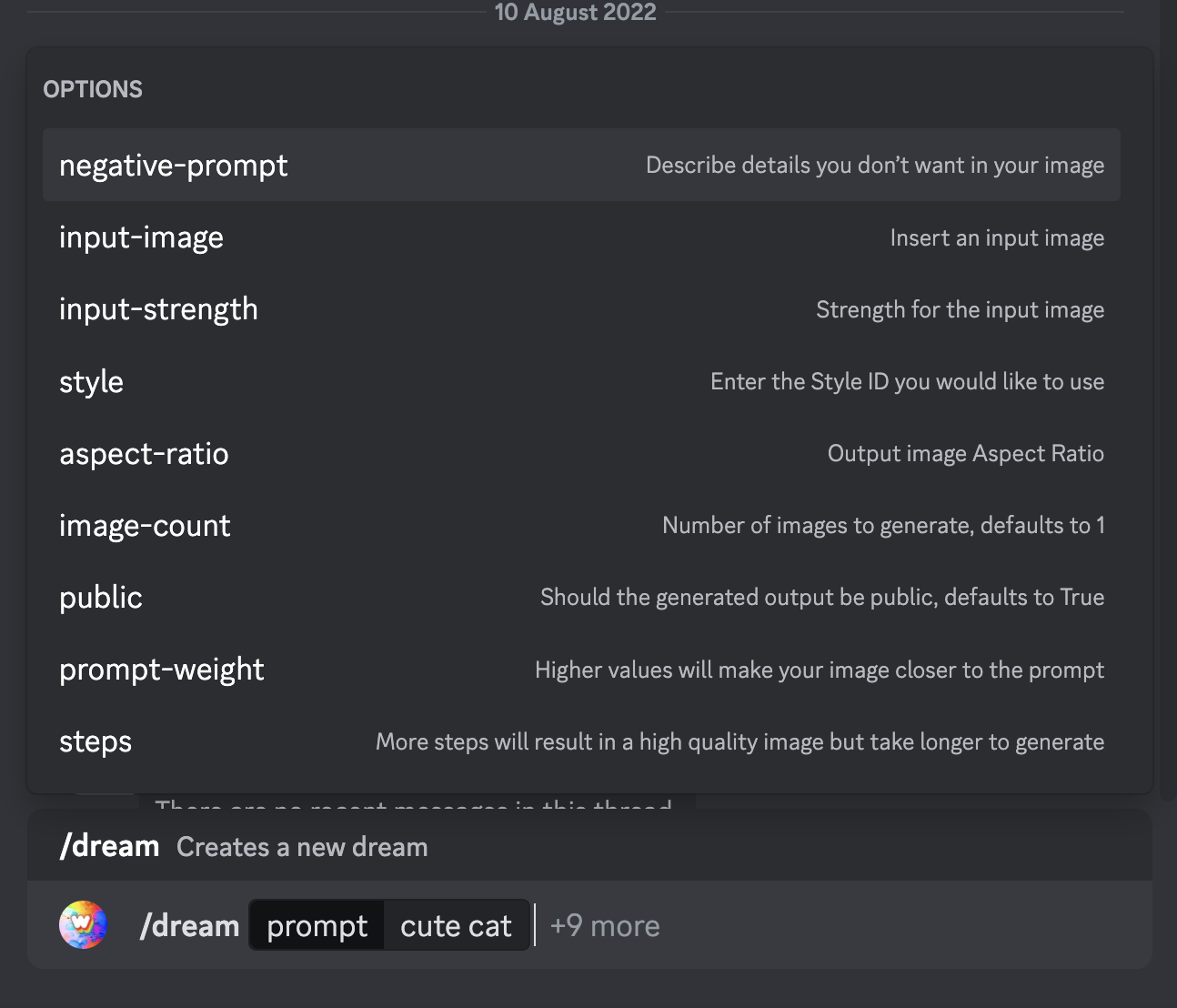Choose the input-image option
The height and width of the screenshot is (1008, 1177).
(141, 237)
